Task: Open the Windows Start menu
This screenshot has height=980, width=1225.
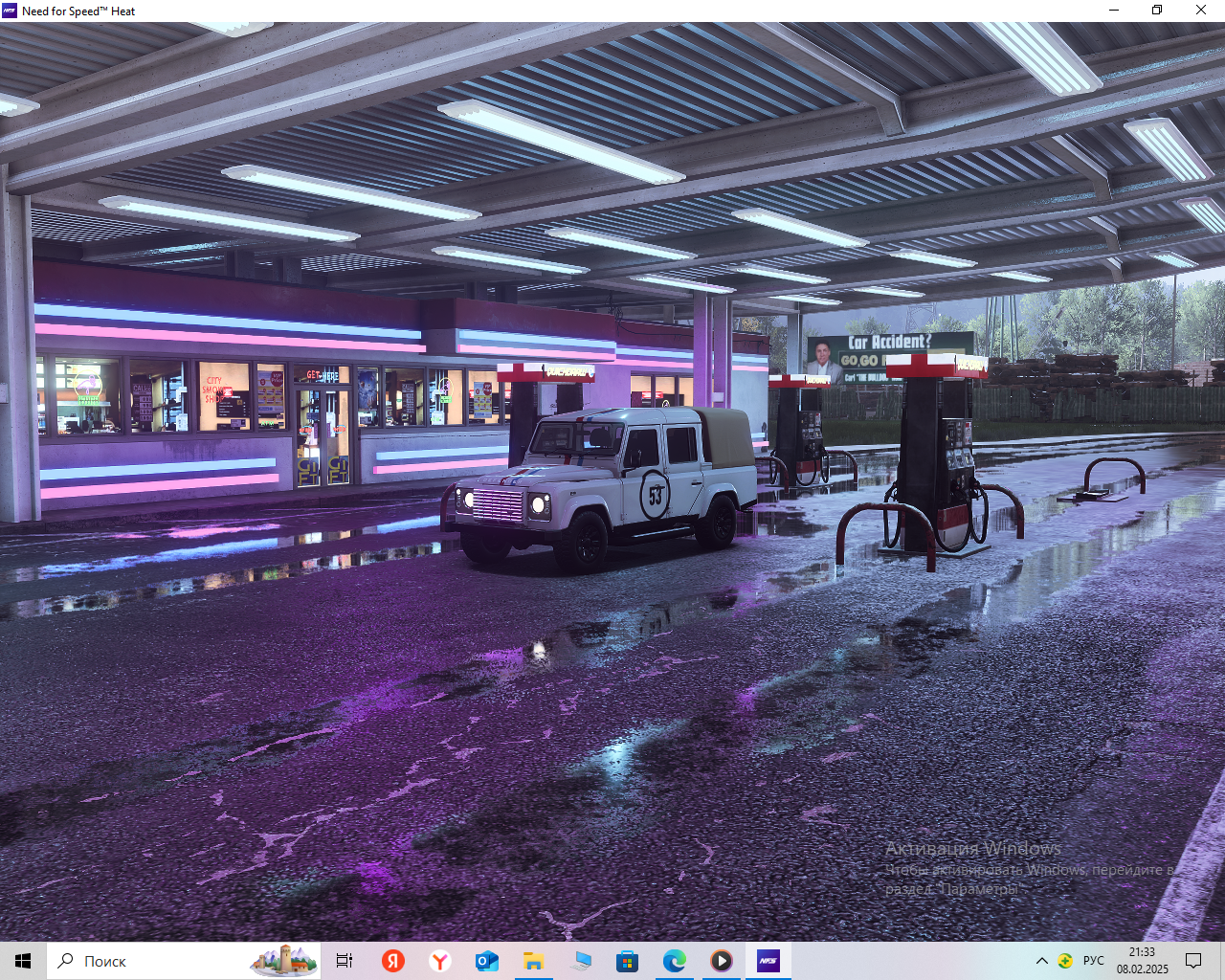Action: [23, 961]
